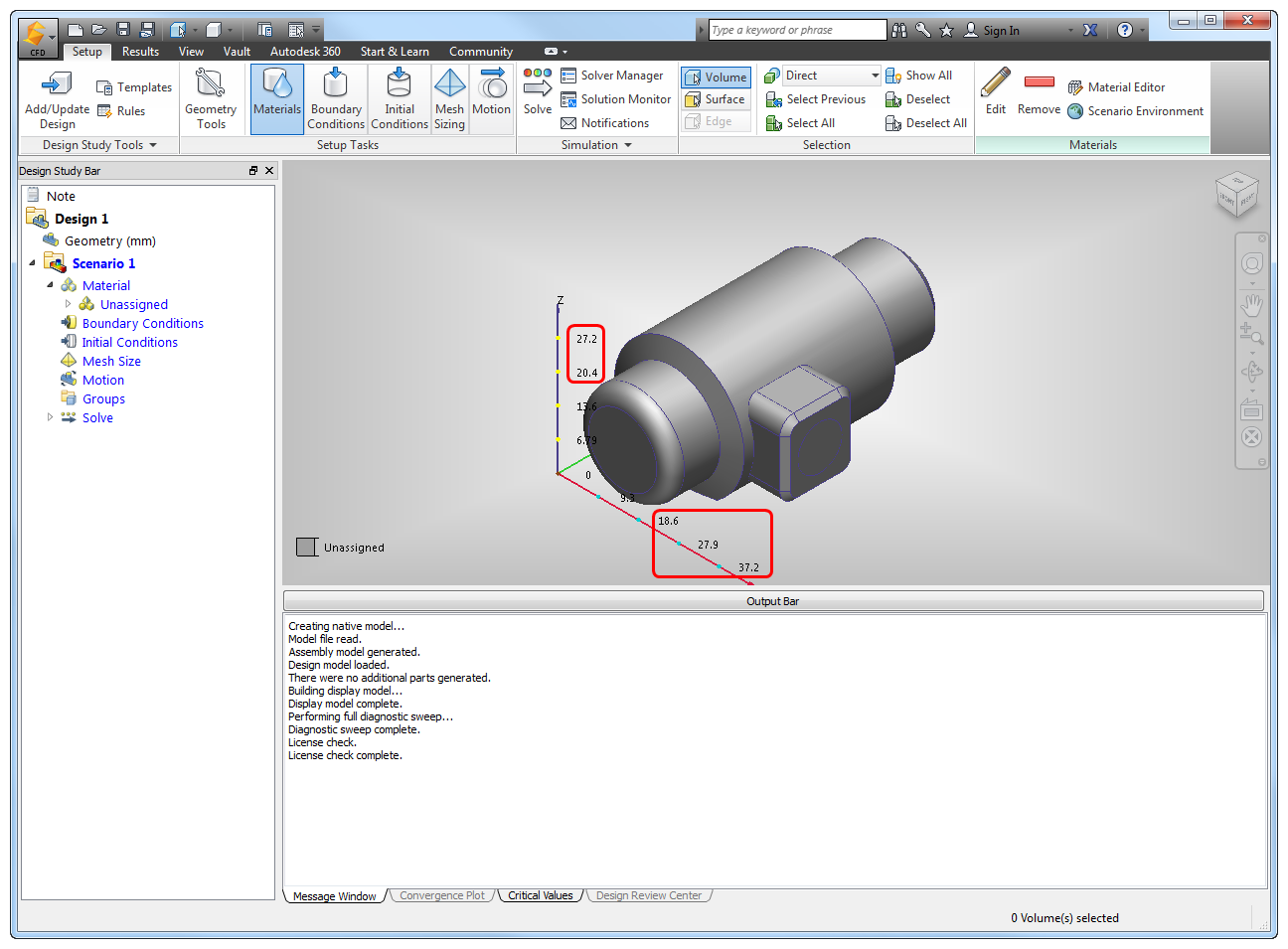The height and width of the screenshot is (949, 1288).
Task: Click Select All in Selection panel
Action: 800,123
